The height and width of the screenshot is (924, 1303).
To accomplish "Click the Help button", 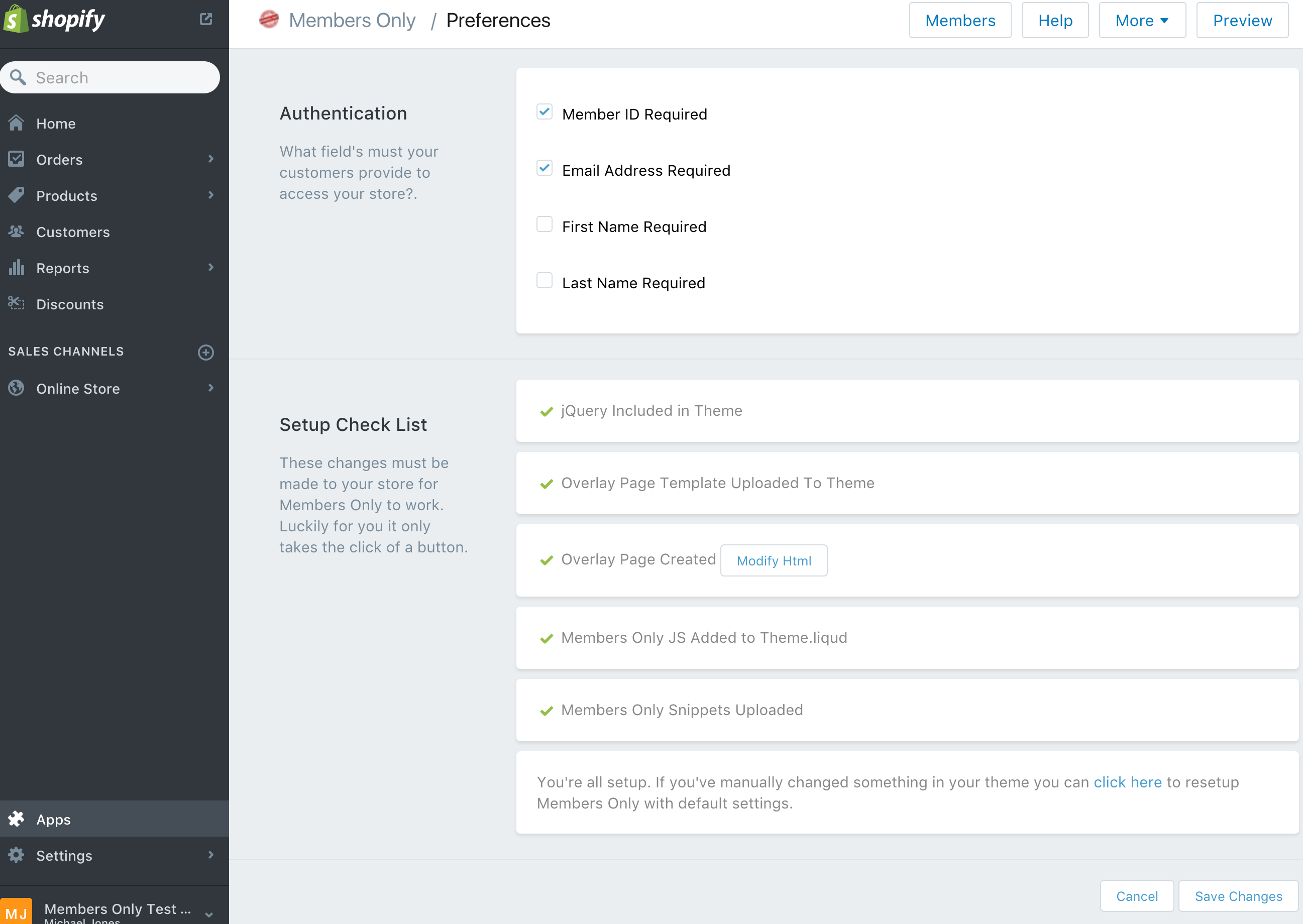I will pyautogui.click(x=1055, y=20).
